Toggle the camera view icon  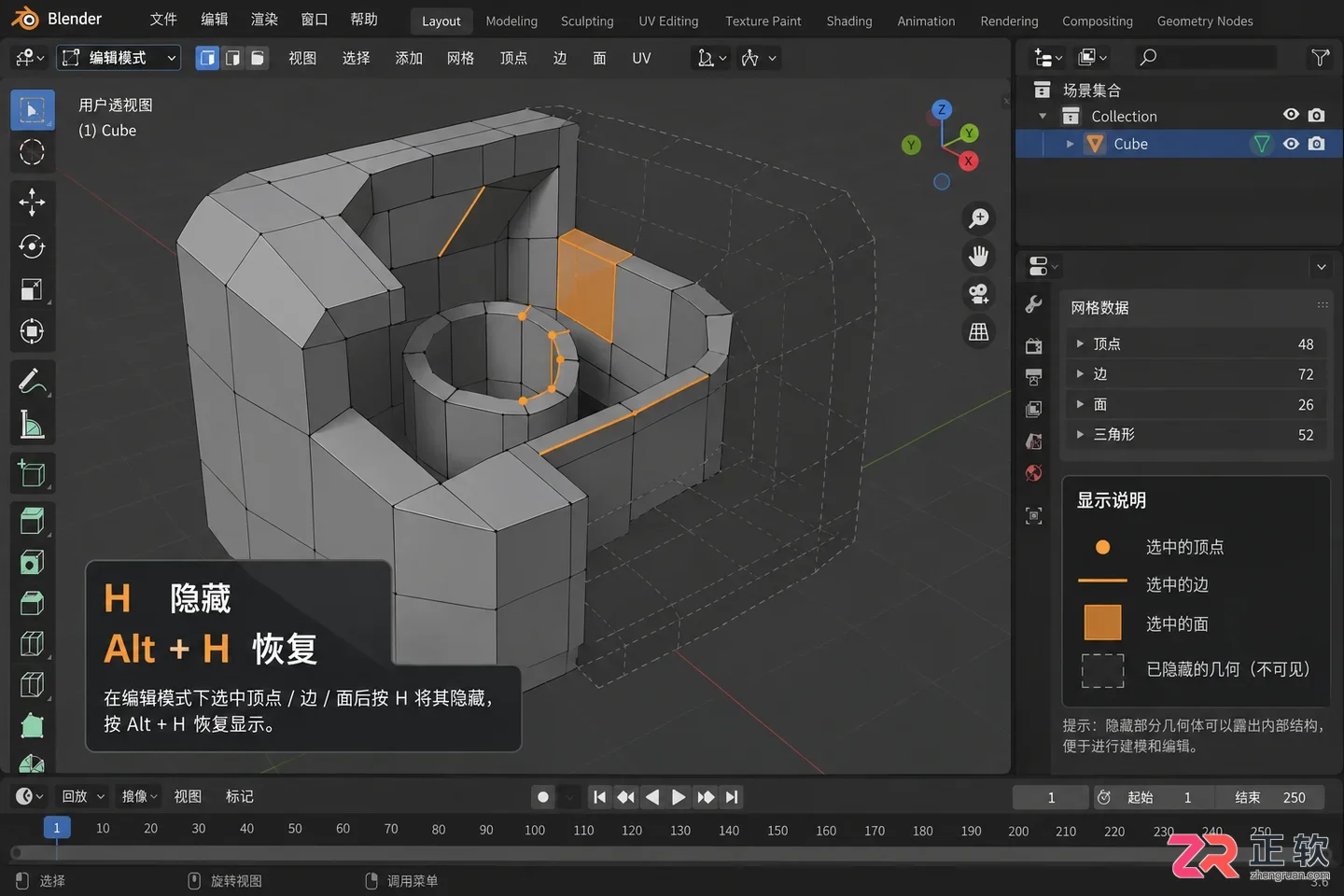[979, 294]
